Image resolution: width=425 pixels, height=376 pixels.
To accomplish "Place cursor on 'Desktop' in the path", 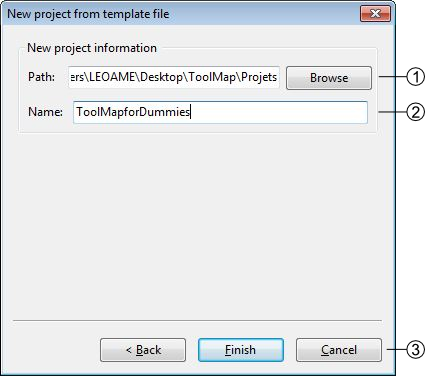I will pyautogui.click(x=161, y=77).
